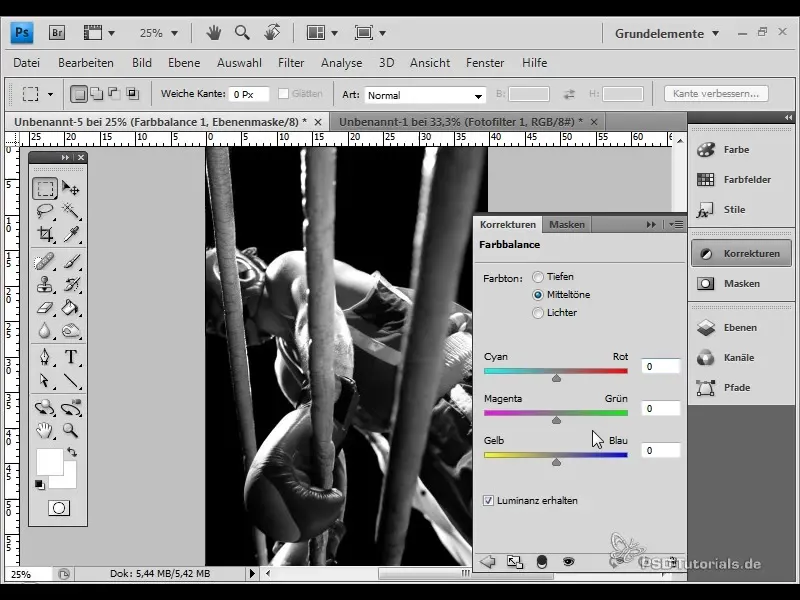Select the Rectangular Marquee tool in toolbox

click(45, 188)
